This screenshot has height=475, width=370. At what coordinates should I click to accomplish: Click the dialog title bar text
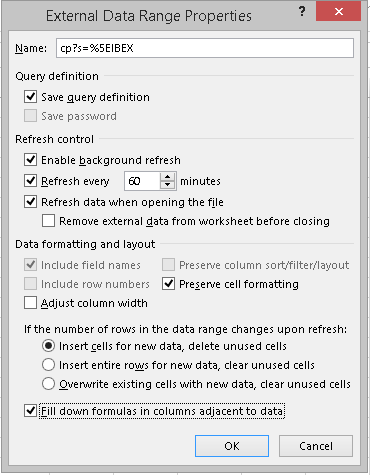pos(149,16)
